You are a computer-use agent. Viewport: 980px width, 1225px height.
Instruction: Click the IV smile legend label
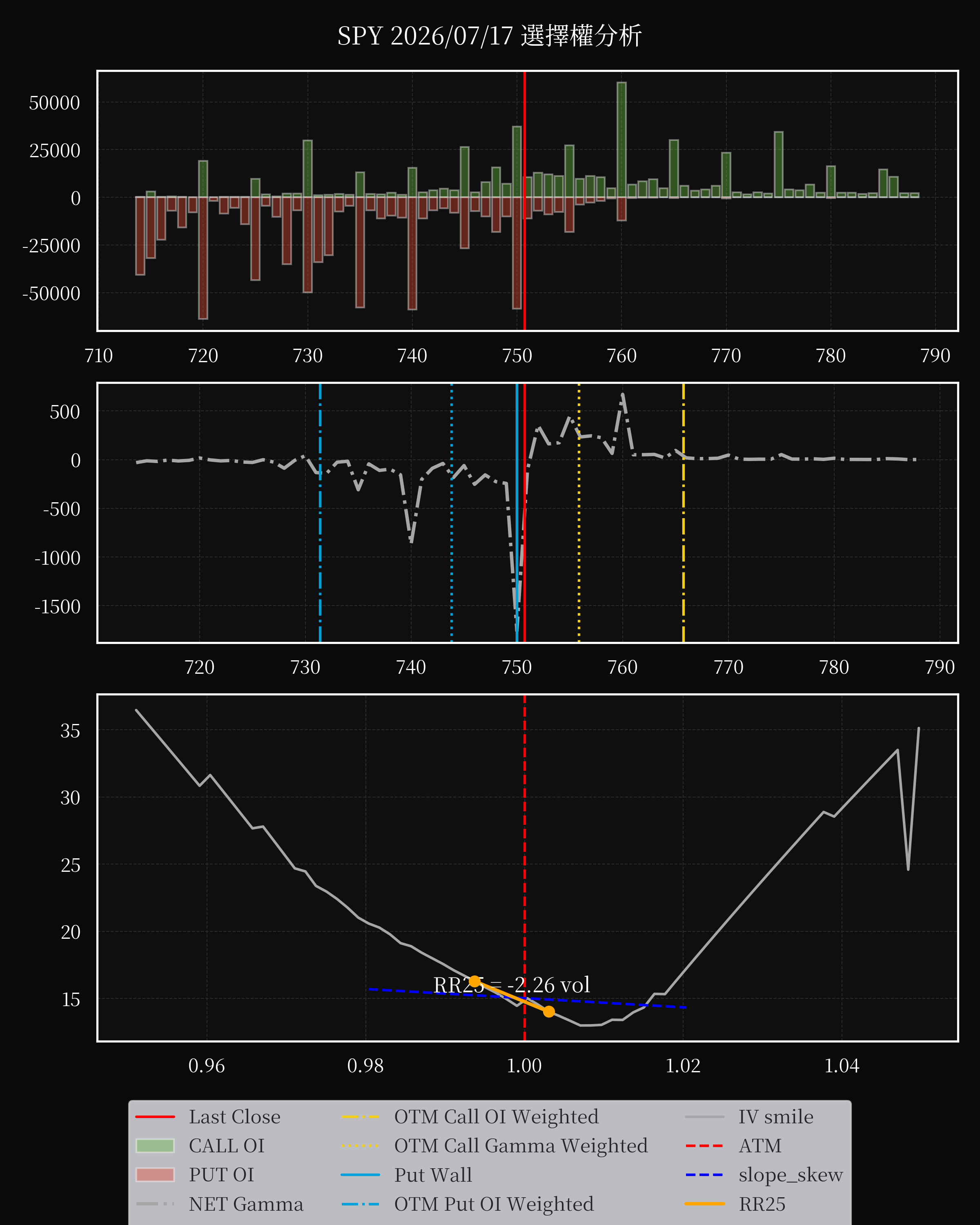[775, 1116]
